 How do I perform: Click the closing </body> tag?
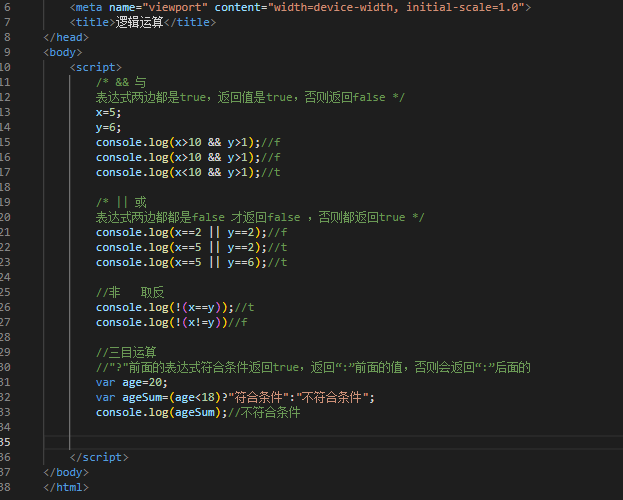tap(66, 473)
